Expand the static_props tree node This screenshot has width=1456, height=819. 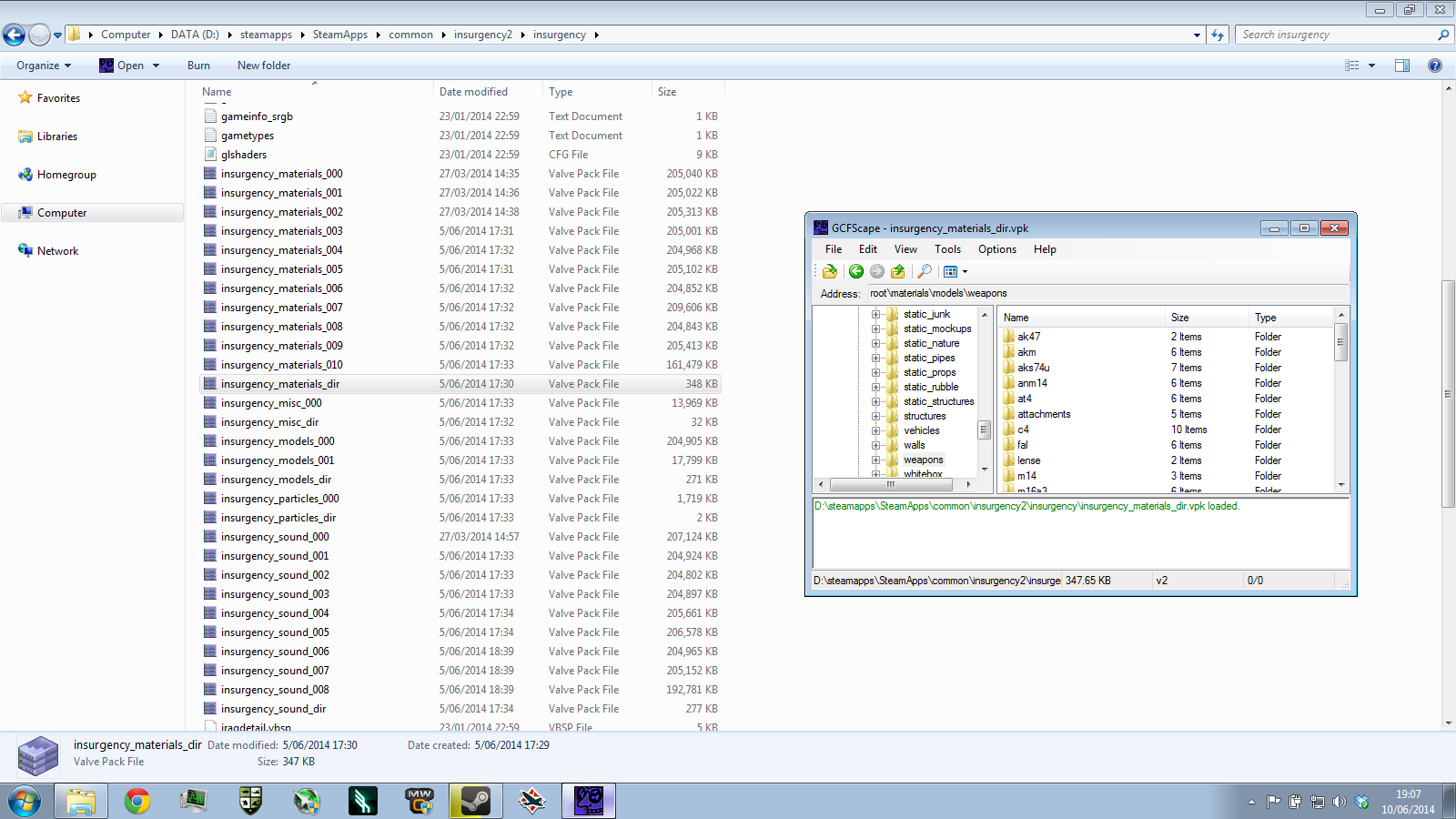click(x=875, y=372)
